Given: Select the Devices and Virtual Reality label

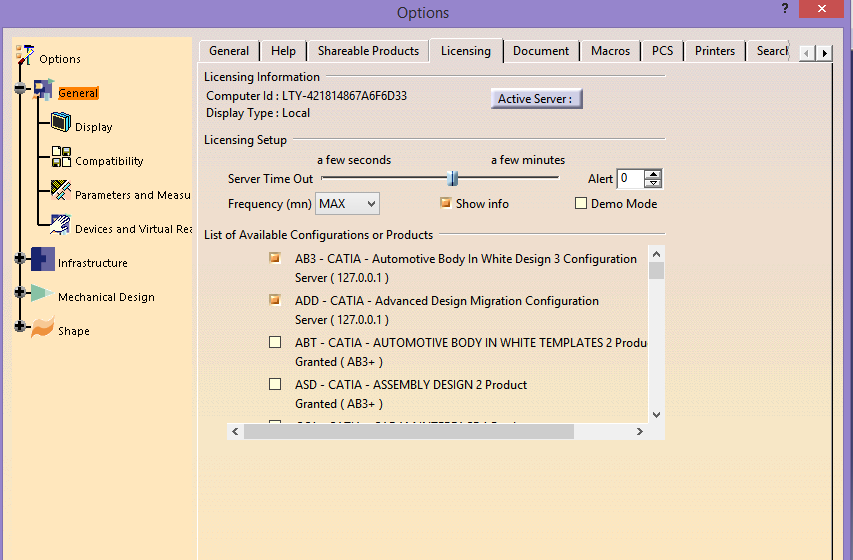Looking at the screenshot, I should coord(133,229).
